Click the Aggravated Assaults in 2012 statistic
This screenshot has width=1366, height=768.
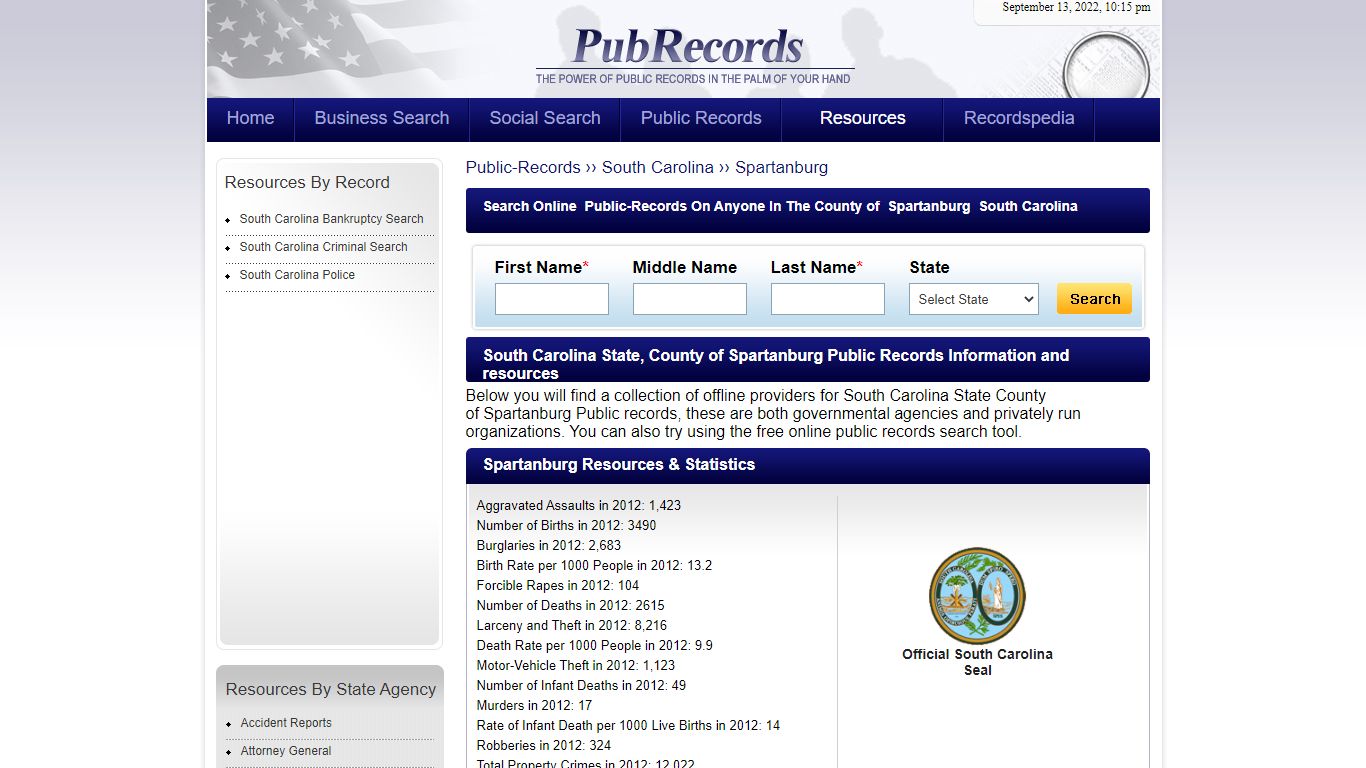click(579, 506)
